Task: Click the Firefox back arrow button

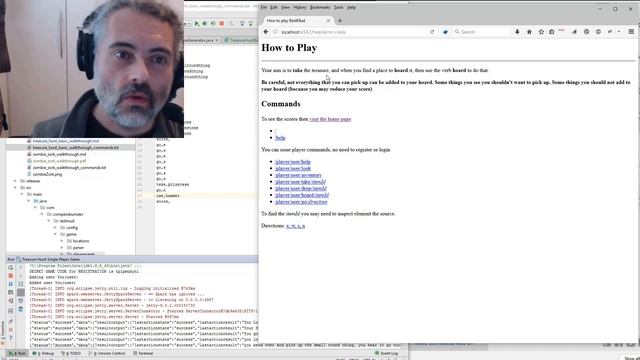Action: (x=266, y=32)
